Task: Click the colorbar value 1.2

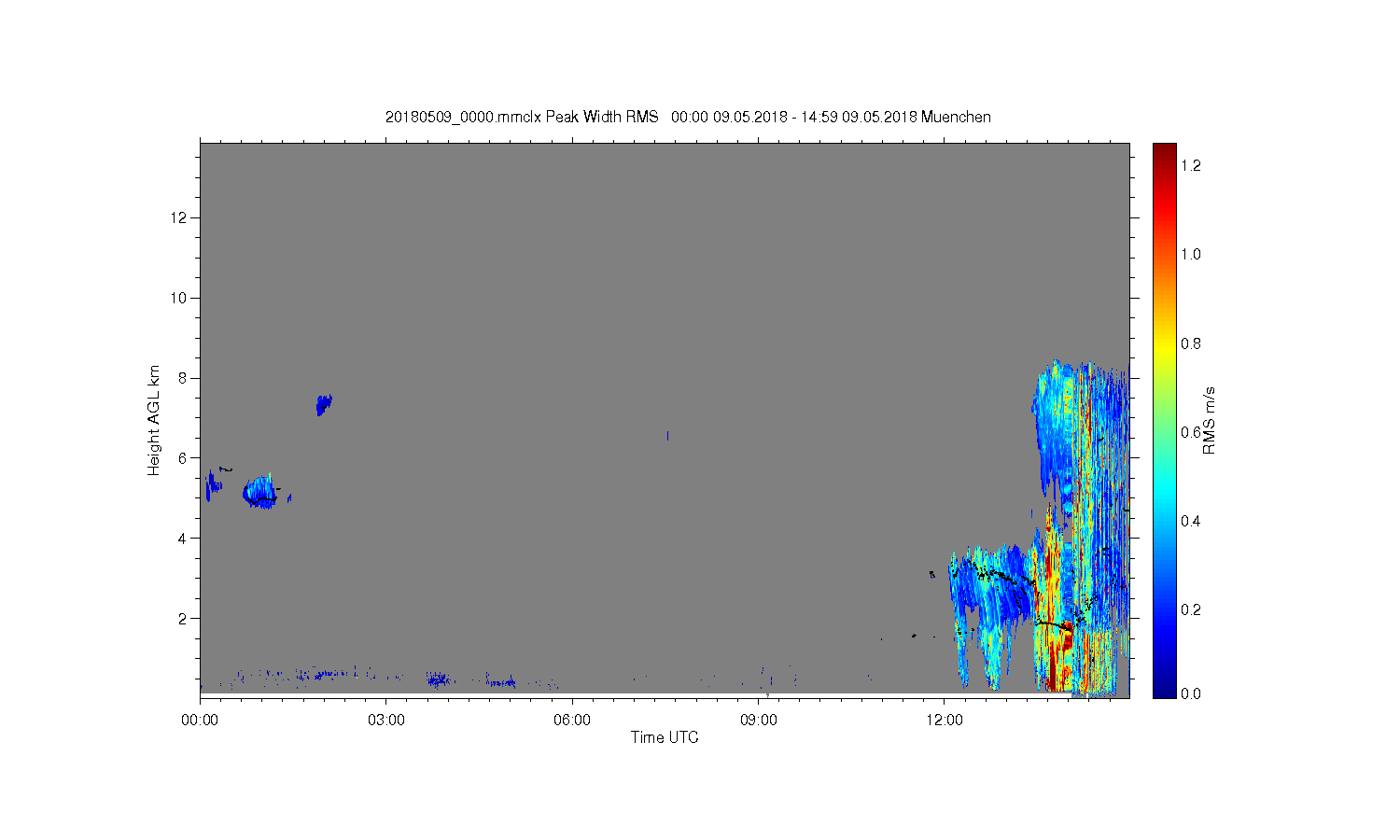Action: pyautogui.click(x=1191, y=165)
